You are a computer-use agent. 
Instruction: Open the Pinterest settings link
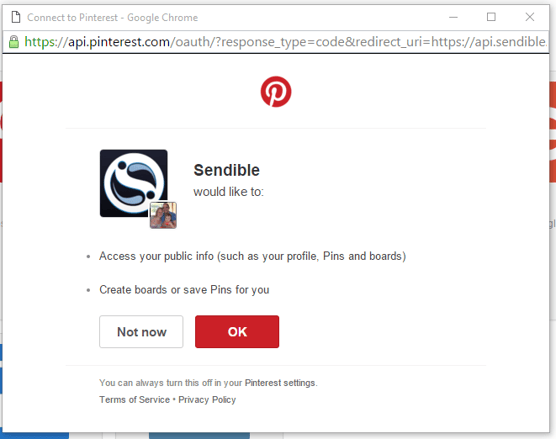280,383
